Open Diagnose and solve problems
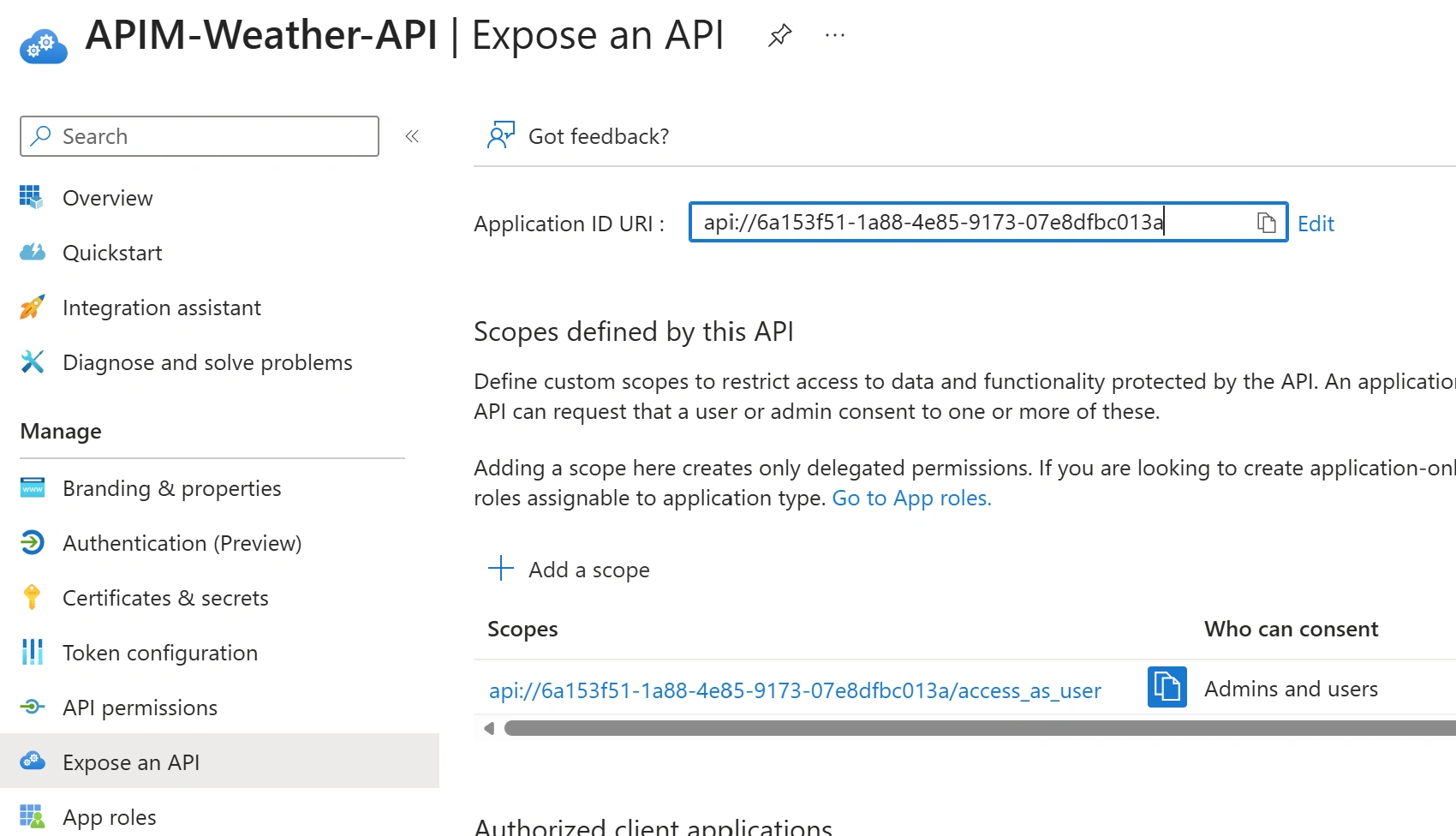 [x=207, y=362]
